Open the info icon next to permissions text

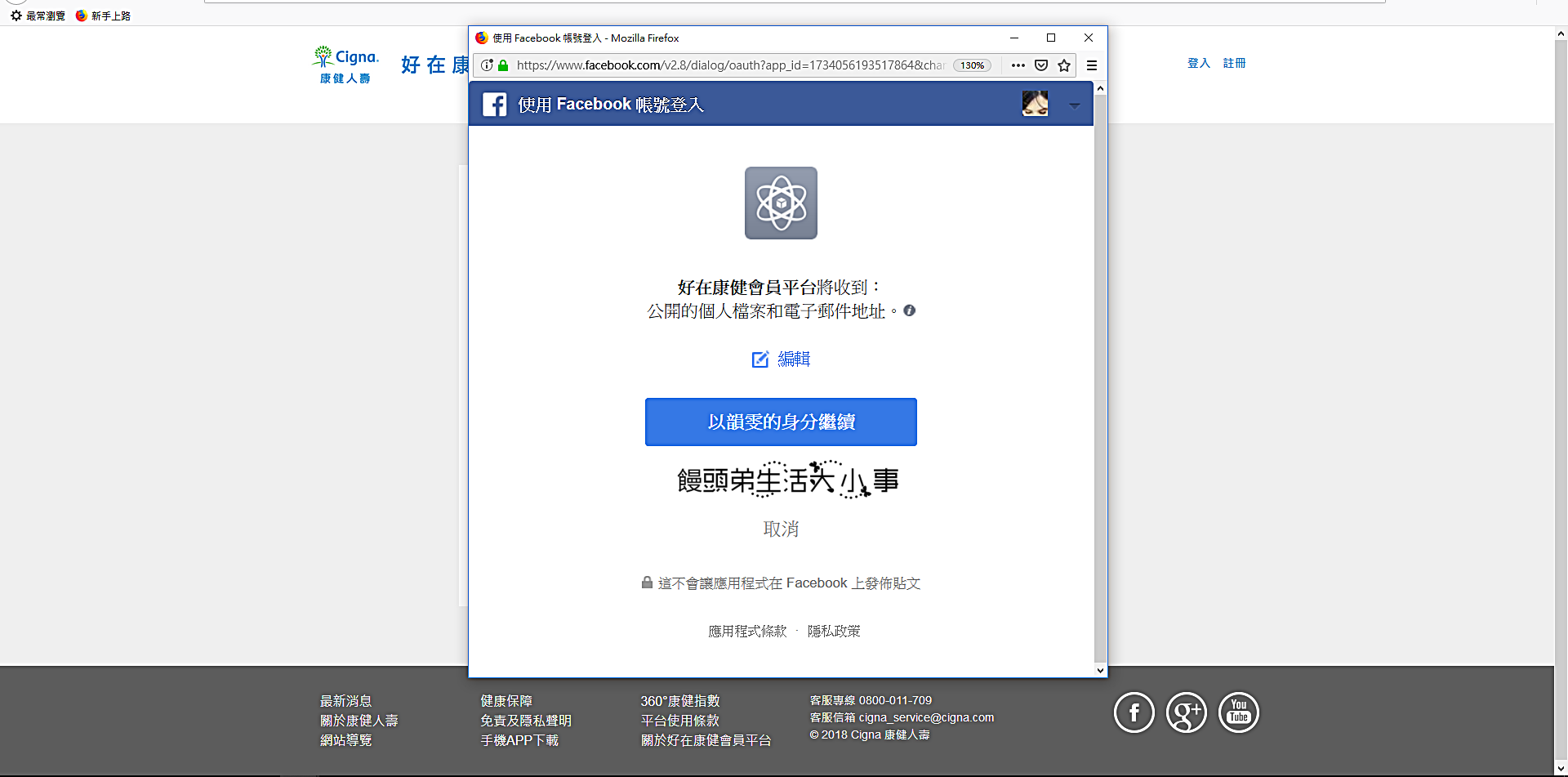click(909, 310)
